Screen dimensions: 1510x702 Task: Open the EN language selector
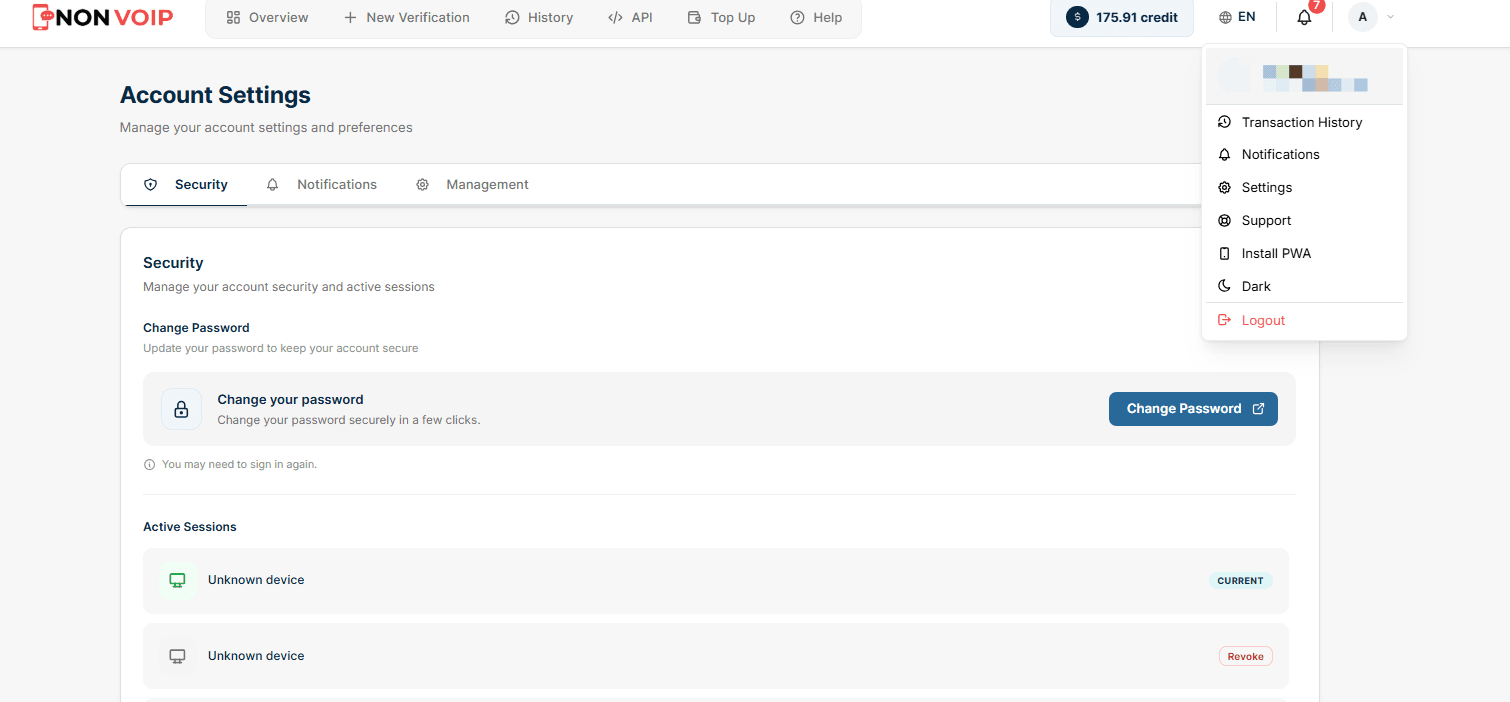tap(1237, 17)
